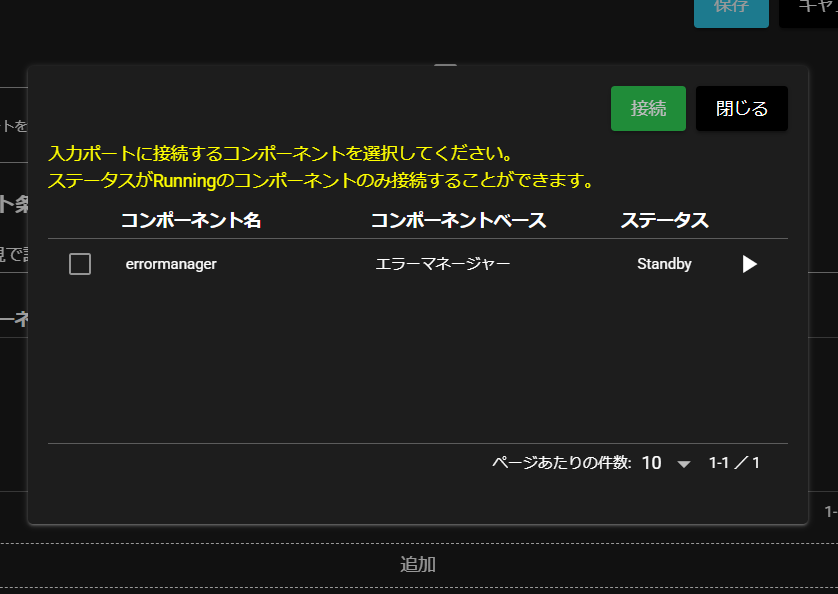Sort by コンポーネント名 column header

coord(191,220)
